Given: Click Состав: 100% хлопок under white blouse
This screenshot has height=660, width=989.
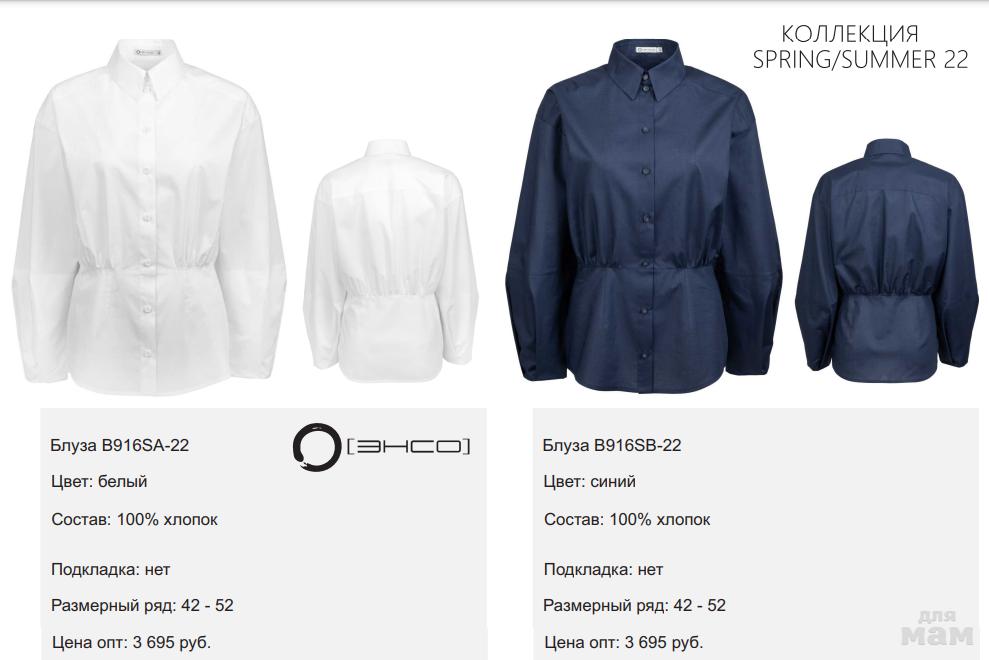Looking at the screenshot, I should 134,520.
